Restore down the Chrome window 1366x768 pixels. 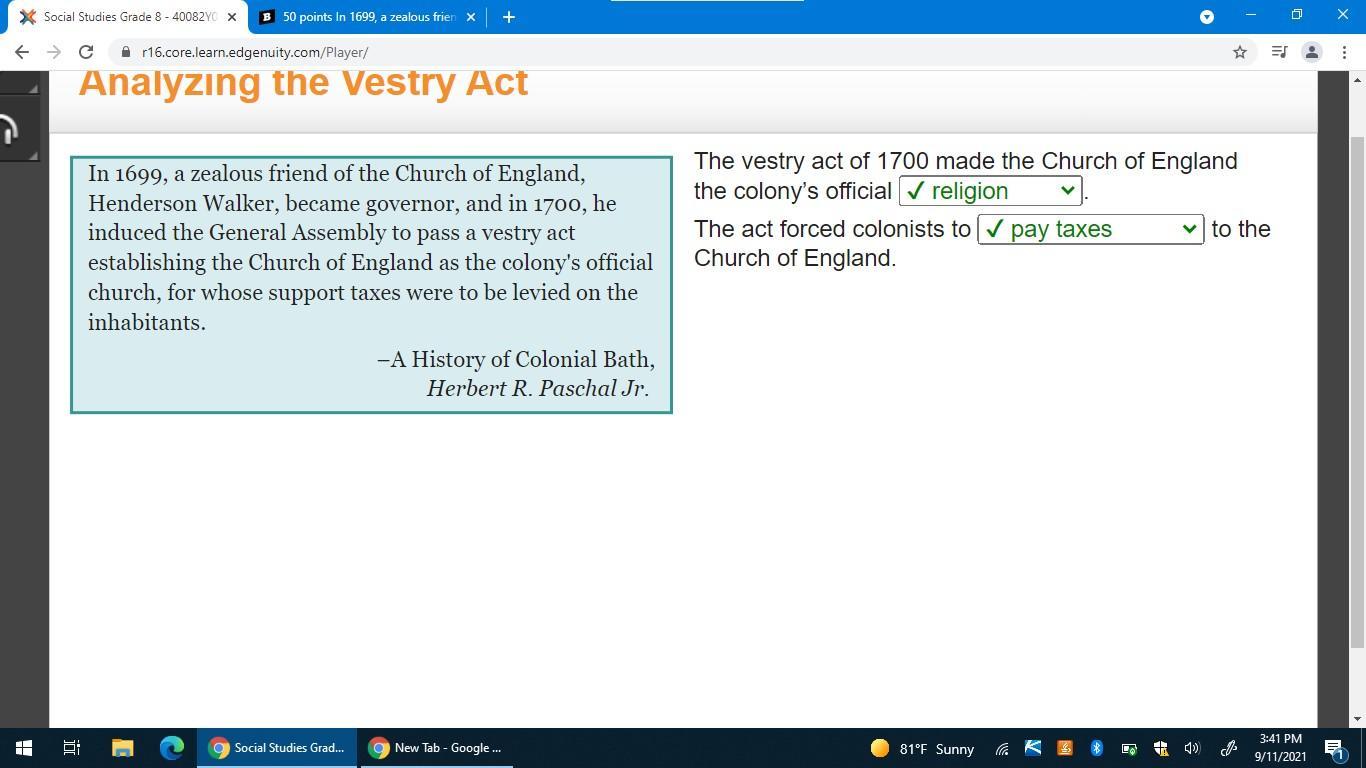[x=1296, y=15]
